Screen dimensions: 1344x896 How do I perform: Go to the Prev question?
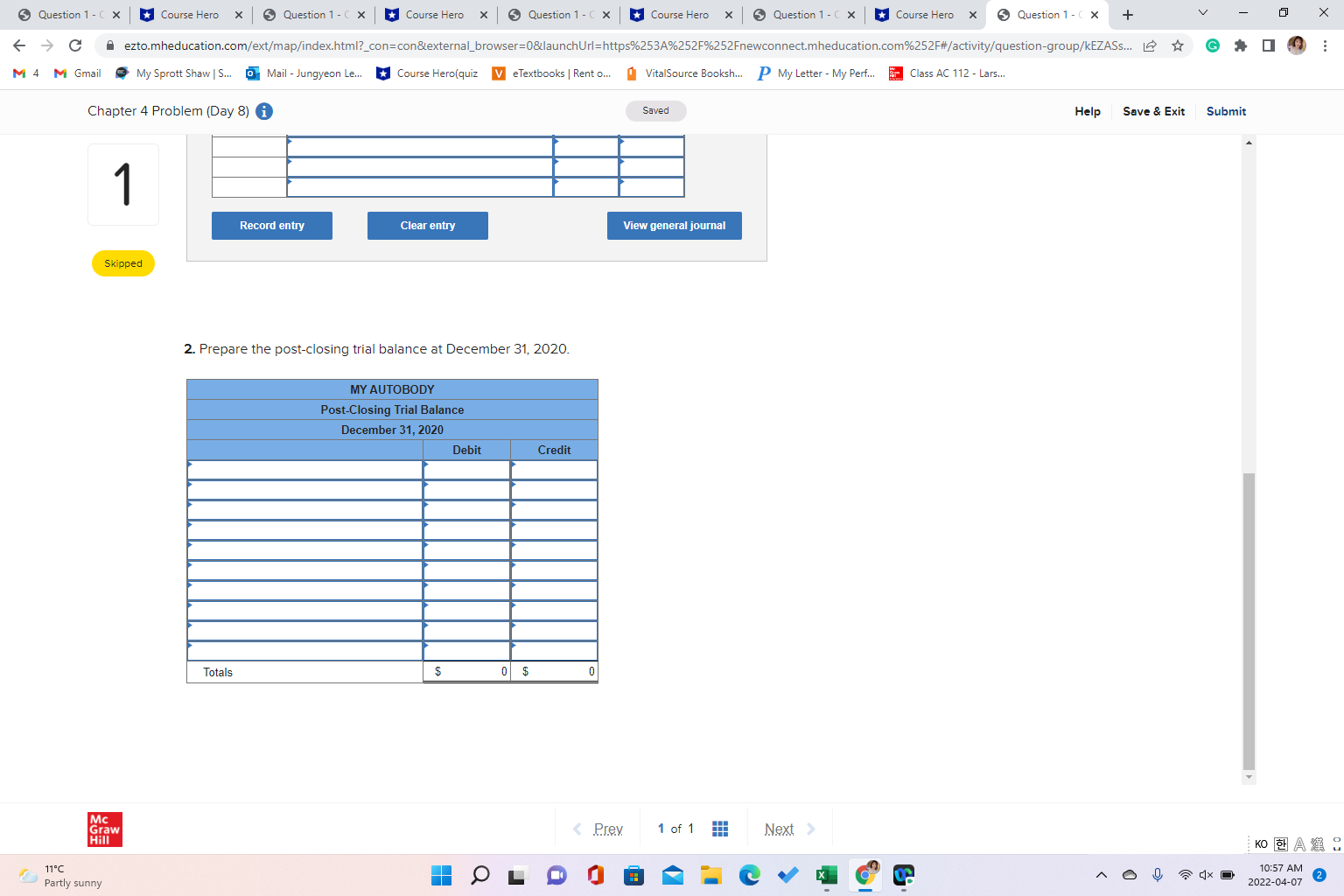(598, 829)
